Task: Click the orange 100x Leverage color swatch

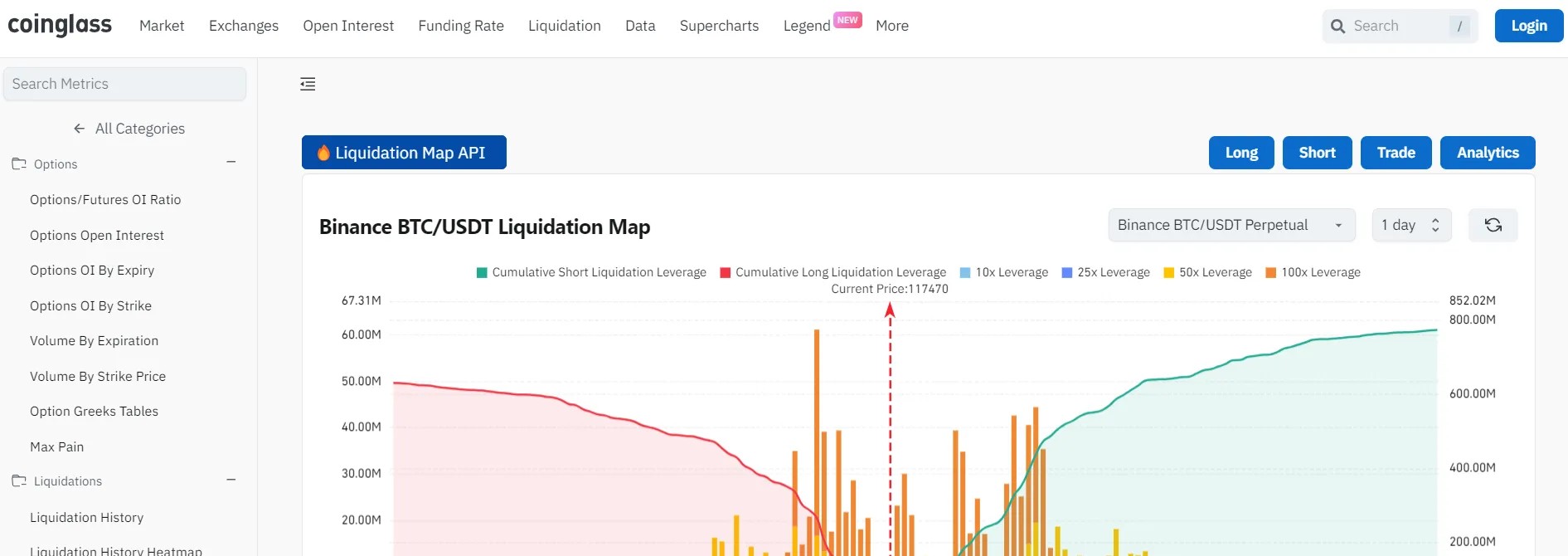Action: pos(1271,272)
